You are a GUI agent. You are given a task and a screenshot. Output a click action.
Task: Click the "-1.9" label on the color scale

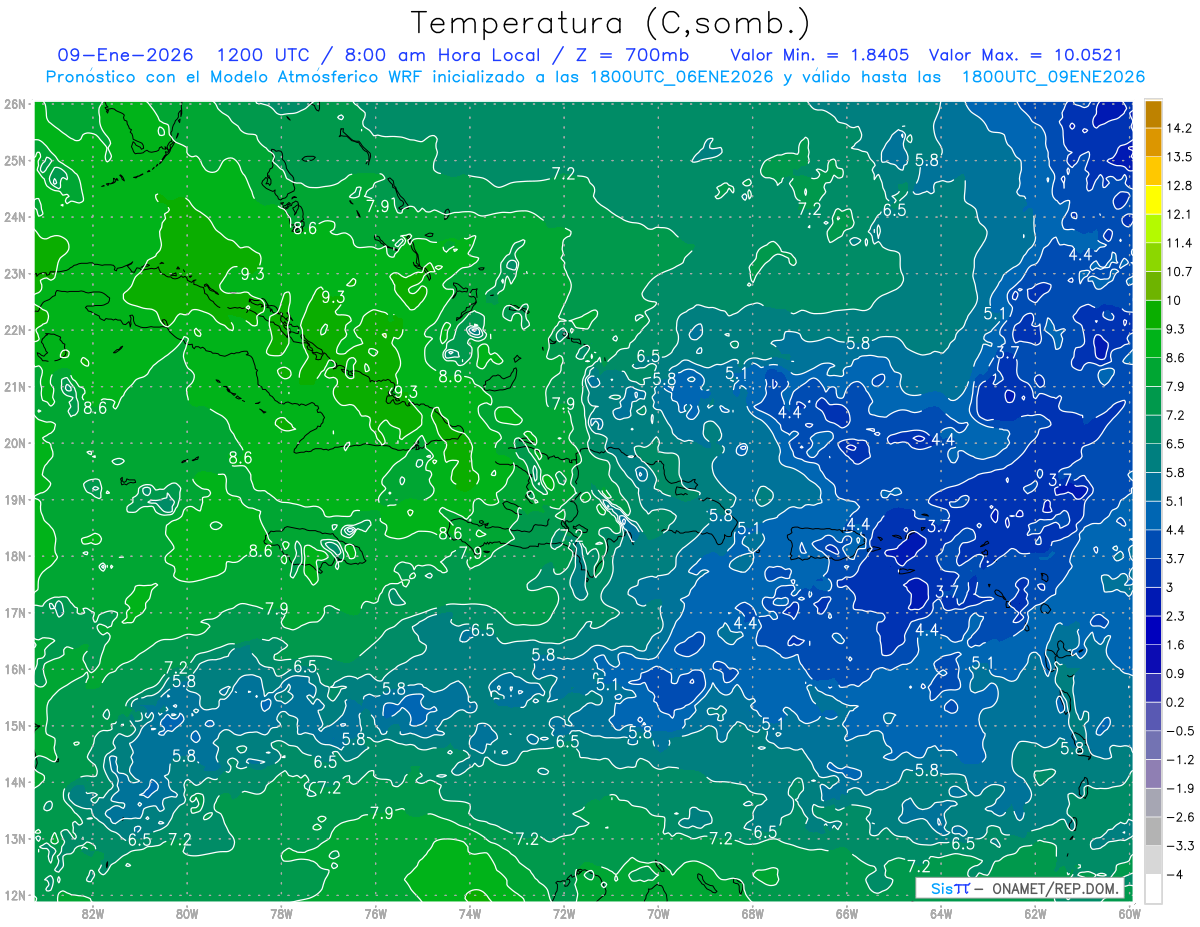1179,788
